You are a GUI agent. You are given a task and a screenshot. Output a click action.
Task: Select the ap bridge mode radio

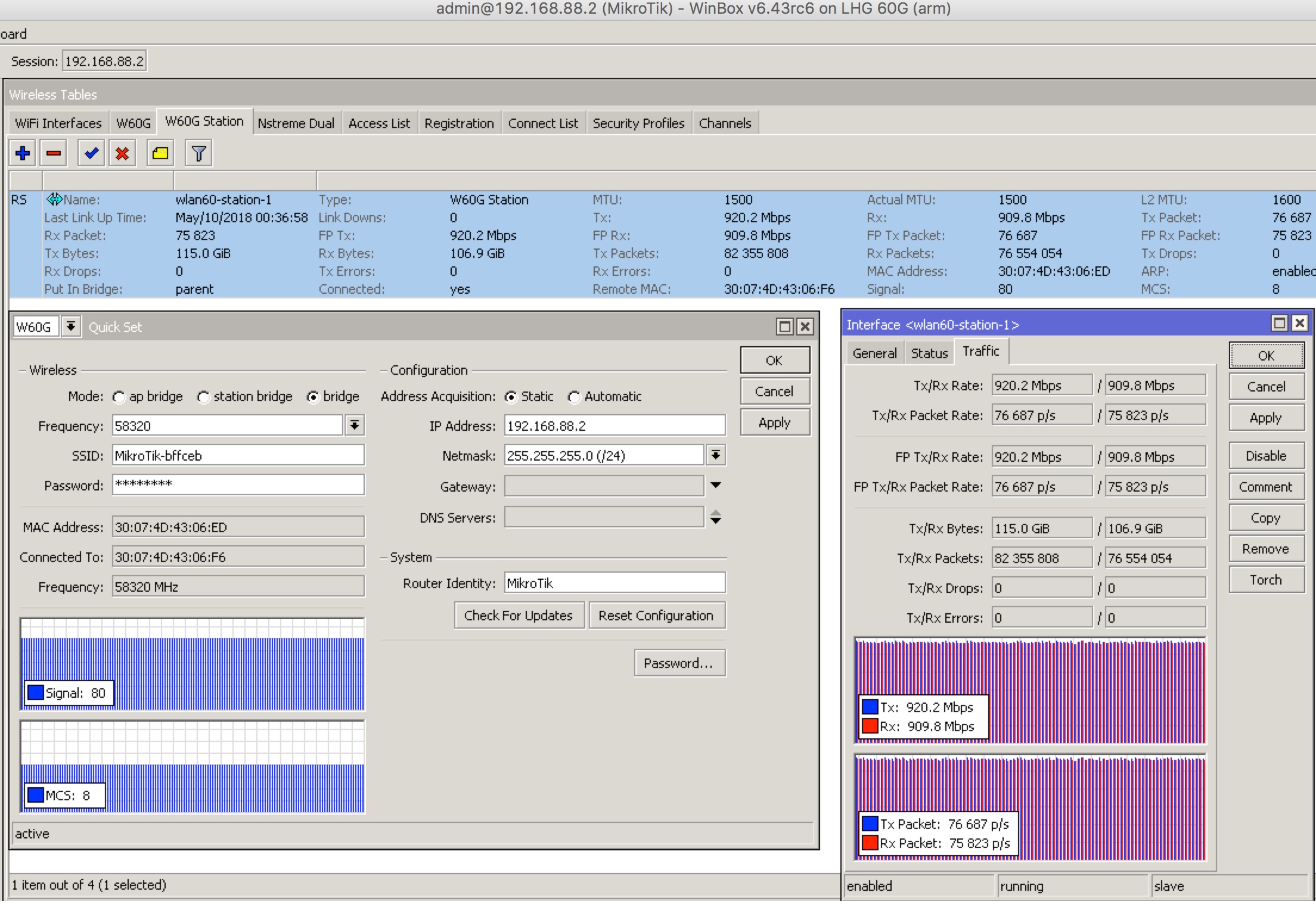click(x=119, y=397)
